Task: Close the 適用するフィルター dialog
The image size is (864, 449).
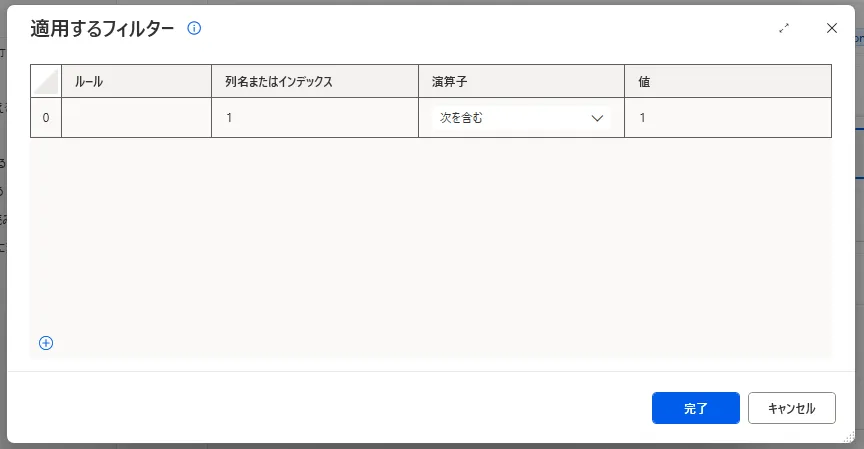Action: point(831,29)
